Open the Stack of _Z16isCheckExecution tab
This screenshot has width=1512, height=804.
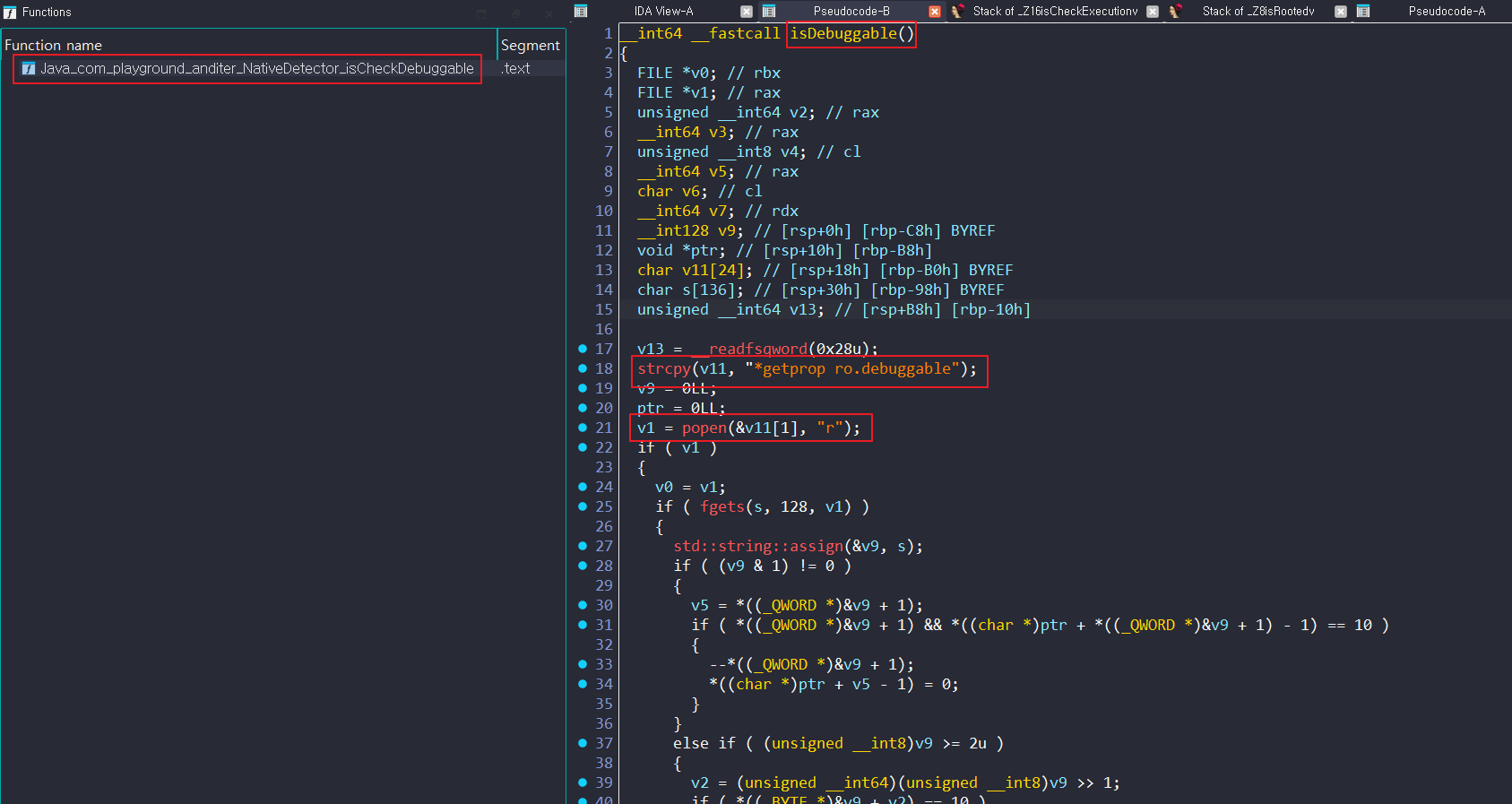(1055, 12)
